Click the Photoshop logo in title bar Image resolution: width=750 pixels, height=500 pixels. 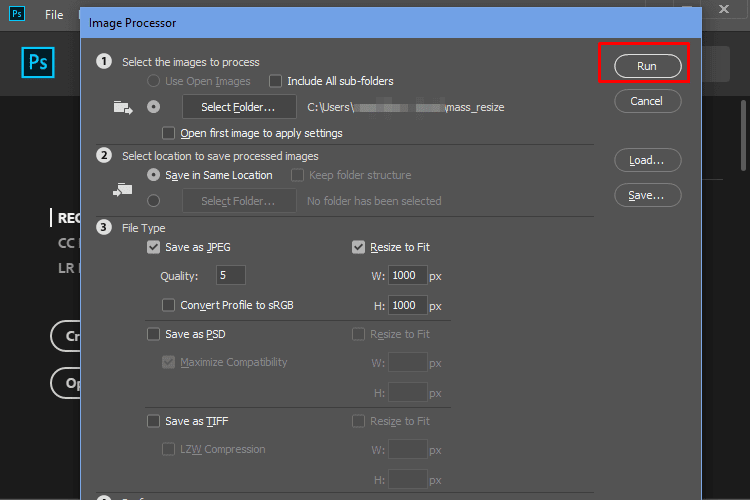(x=17, y=14)
